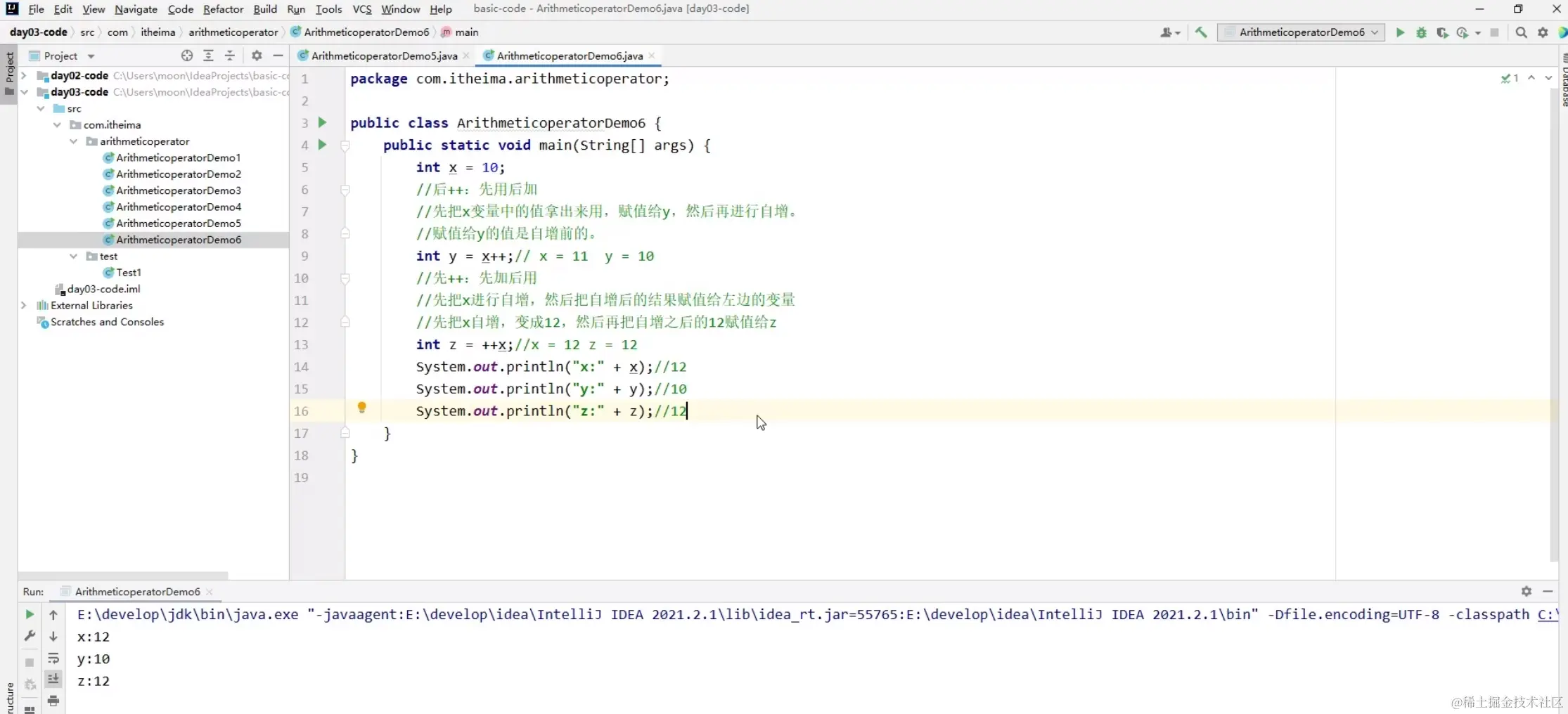Collapse day03-code module node
The height and width of the screenshot is (714, 1568).
point(24,92)
